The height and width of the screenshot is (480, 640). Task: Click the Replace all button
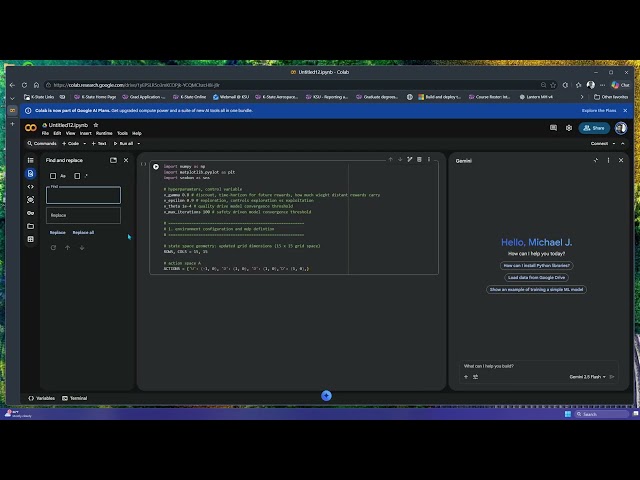(83, 233)
